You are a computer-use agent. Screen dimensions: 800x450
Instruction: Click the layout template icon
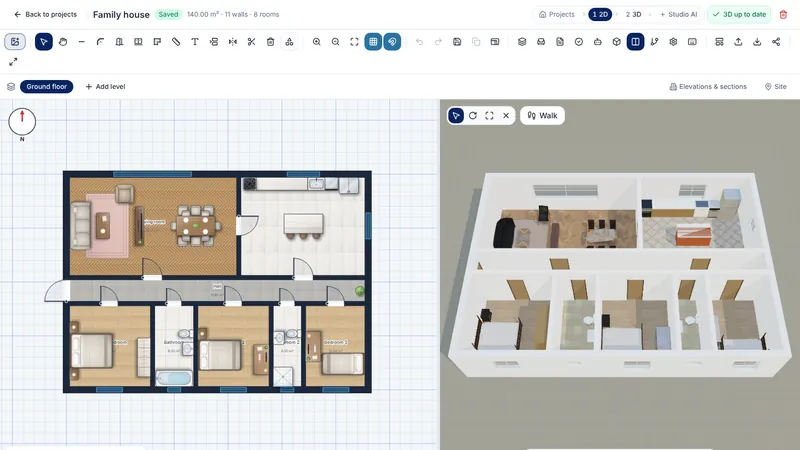pos(495,42)
